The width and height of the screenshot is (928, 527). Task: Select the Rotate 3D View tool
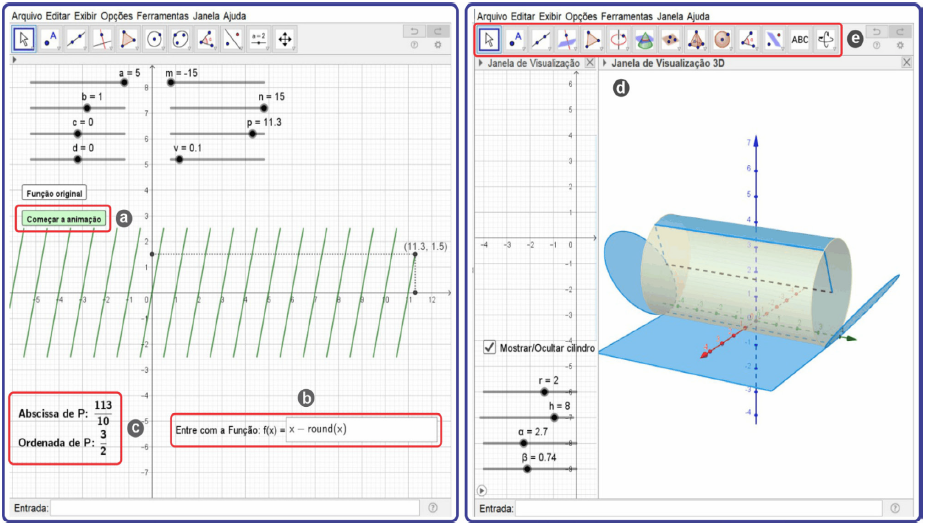click(x=826, y=40)
